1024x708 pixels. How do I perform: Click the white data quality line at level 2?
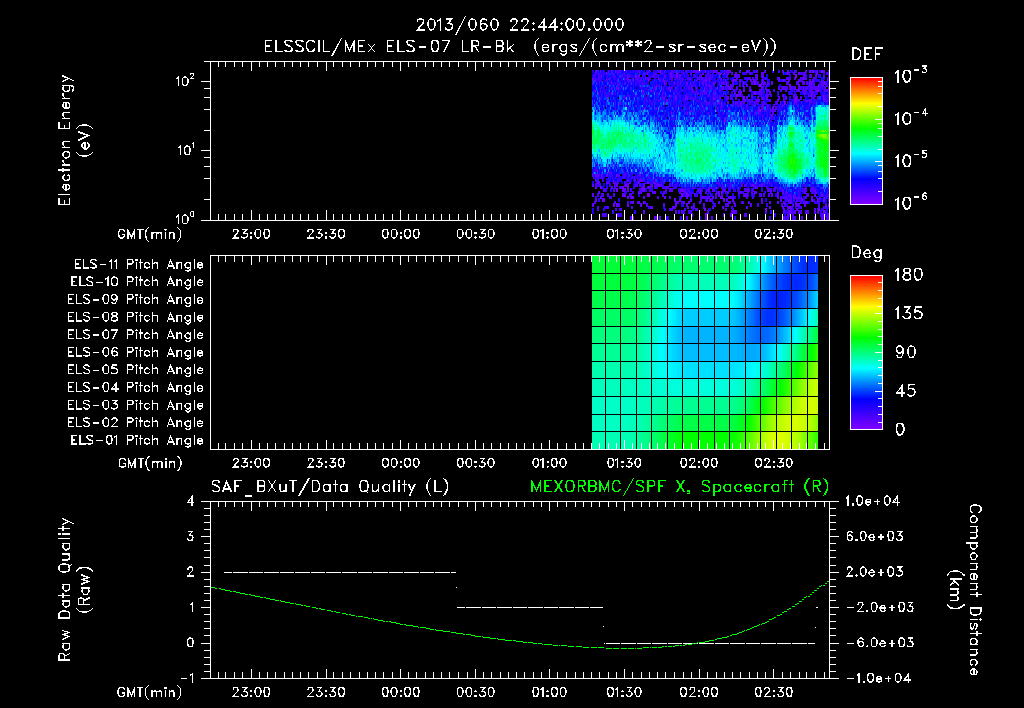340,572
